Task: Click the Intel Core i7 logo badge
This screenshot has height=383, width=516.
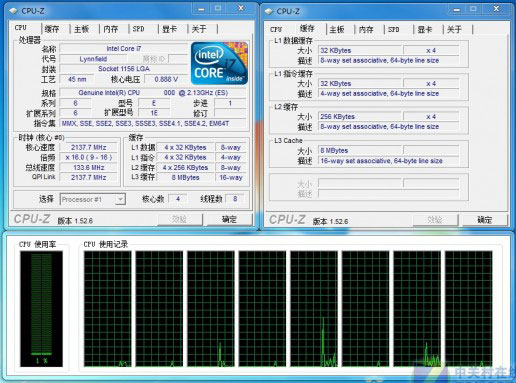Action: coord(219,63)
